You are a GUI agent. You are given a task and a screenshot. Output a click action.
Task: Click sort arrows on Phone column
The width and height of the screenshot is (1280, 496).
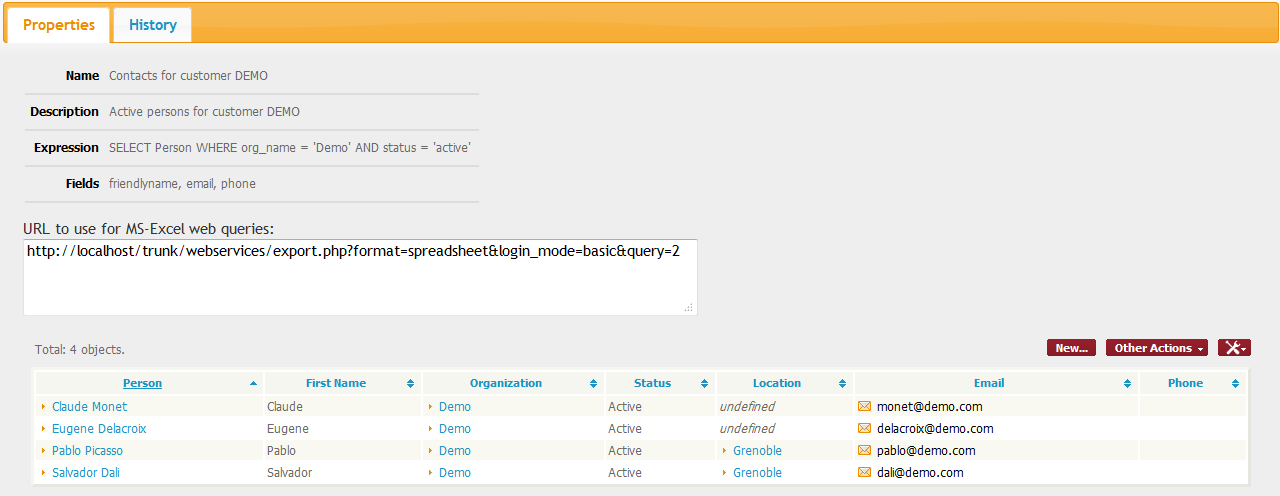tap(1235, 384)
